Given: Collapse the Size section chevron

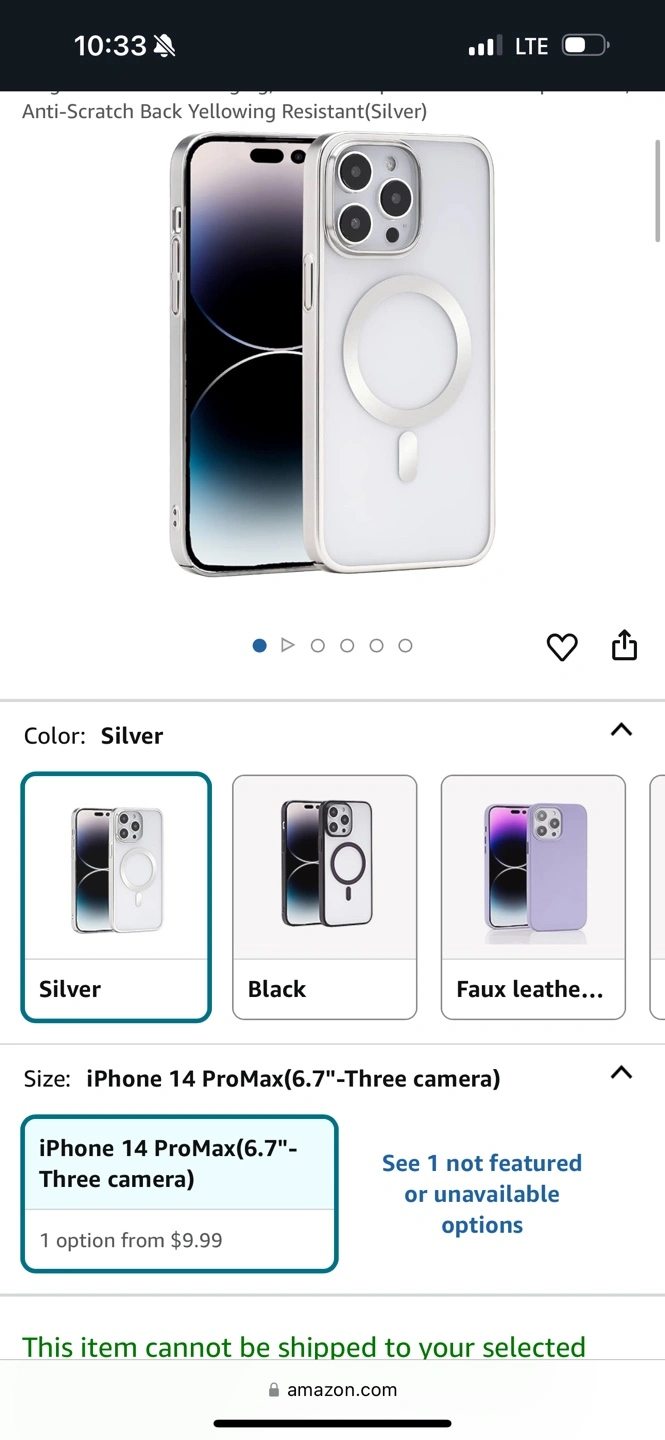Looking at the screenshot, I should pyautogui.click(x=621, y=1073).
